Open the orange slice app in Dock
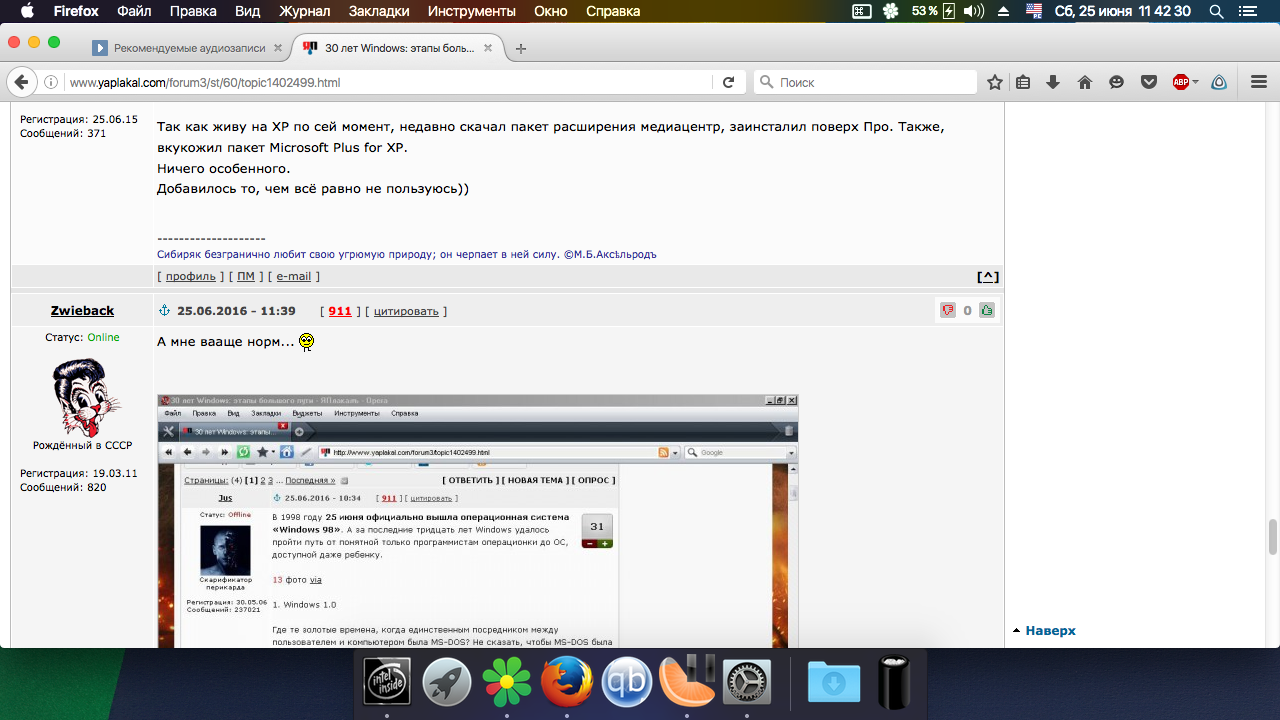This screenshot has width=1280, height=720. (687, 680)
